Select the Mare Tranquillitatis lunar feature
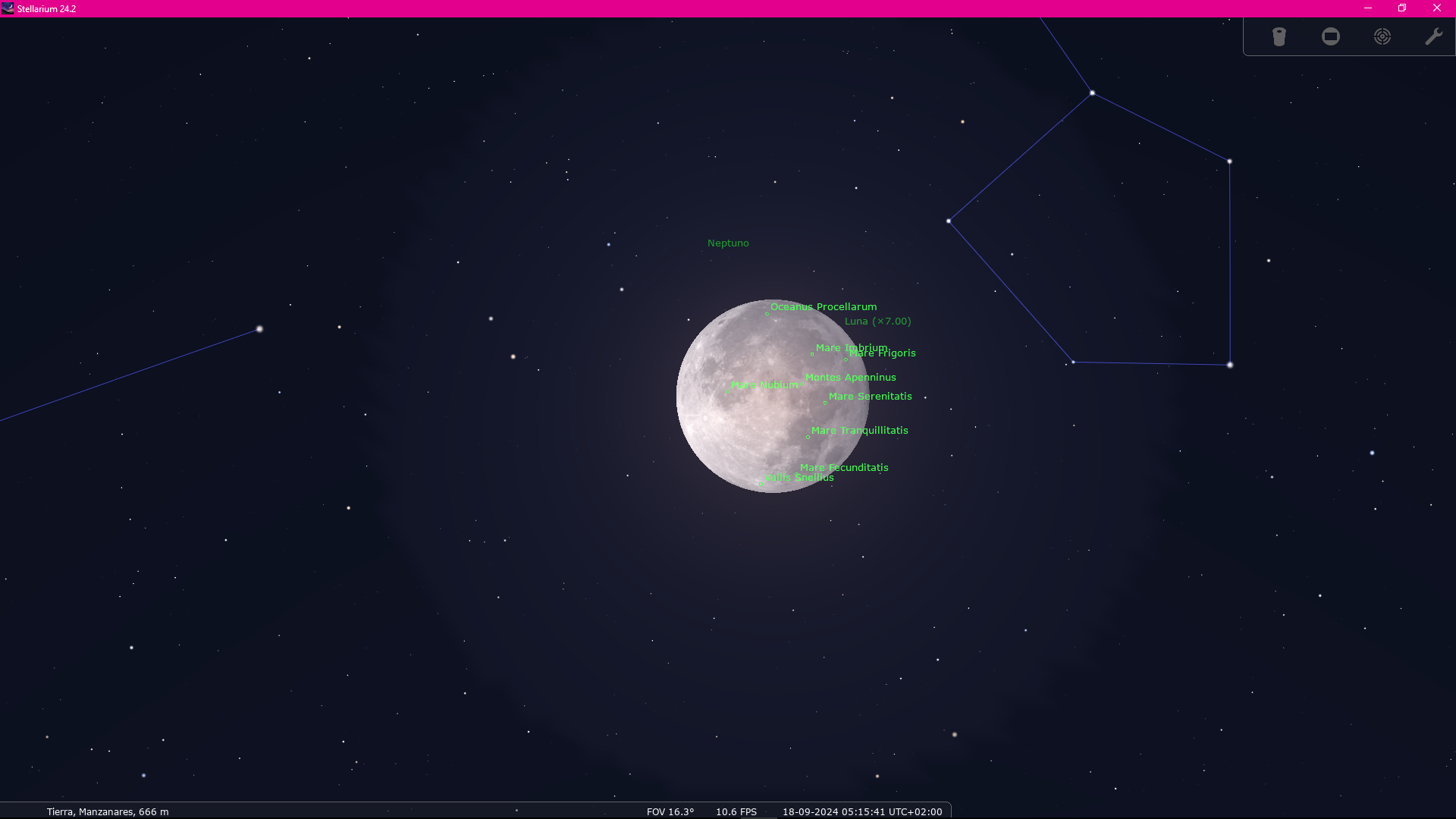Image resolution: width=1456 pixels, height=819 pixels. click(x=859, y=431)
